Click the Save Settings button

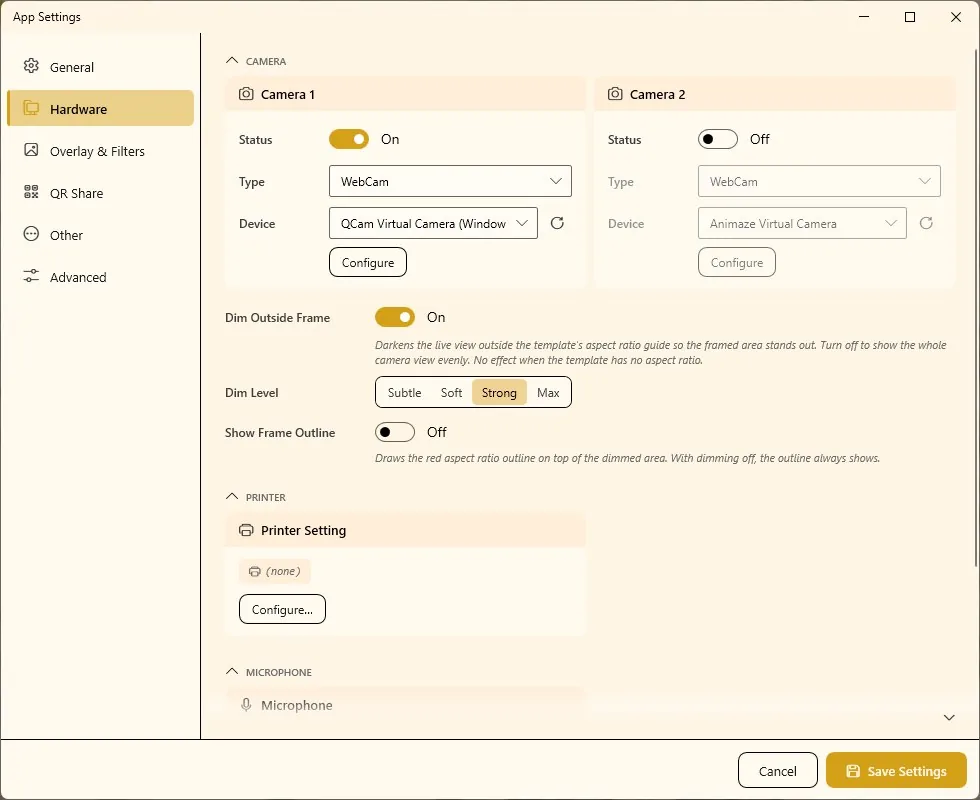pyautogui.click(x=896, y=771)
